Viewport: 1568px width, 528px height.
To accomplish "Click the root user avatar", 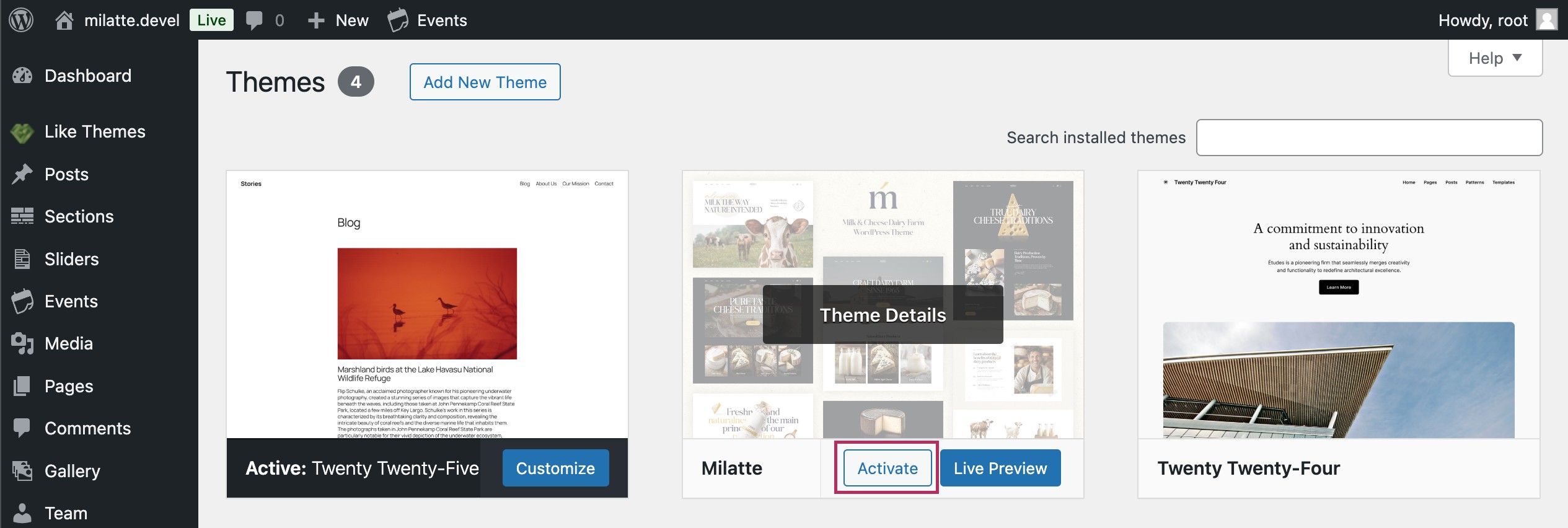I will tap(1547, 20).
